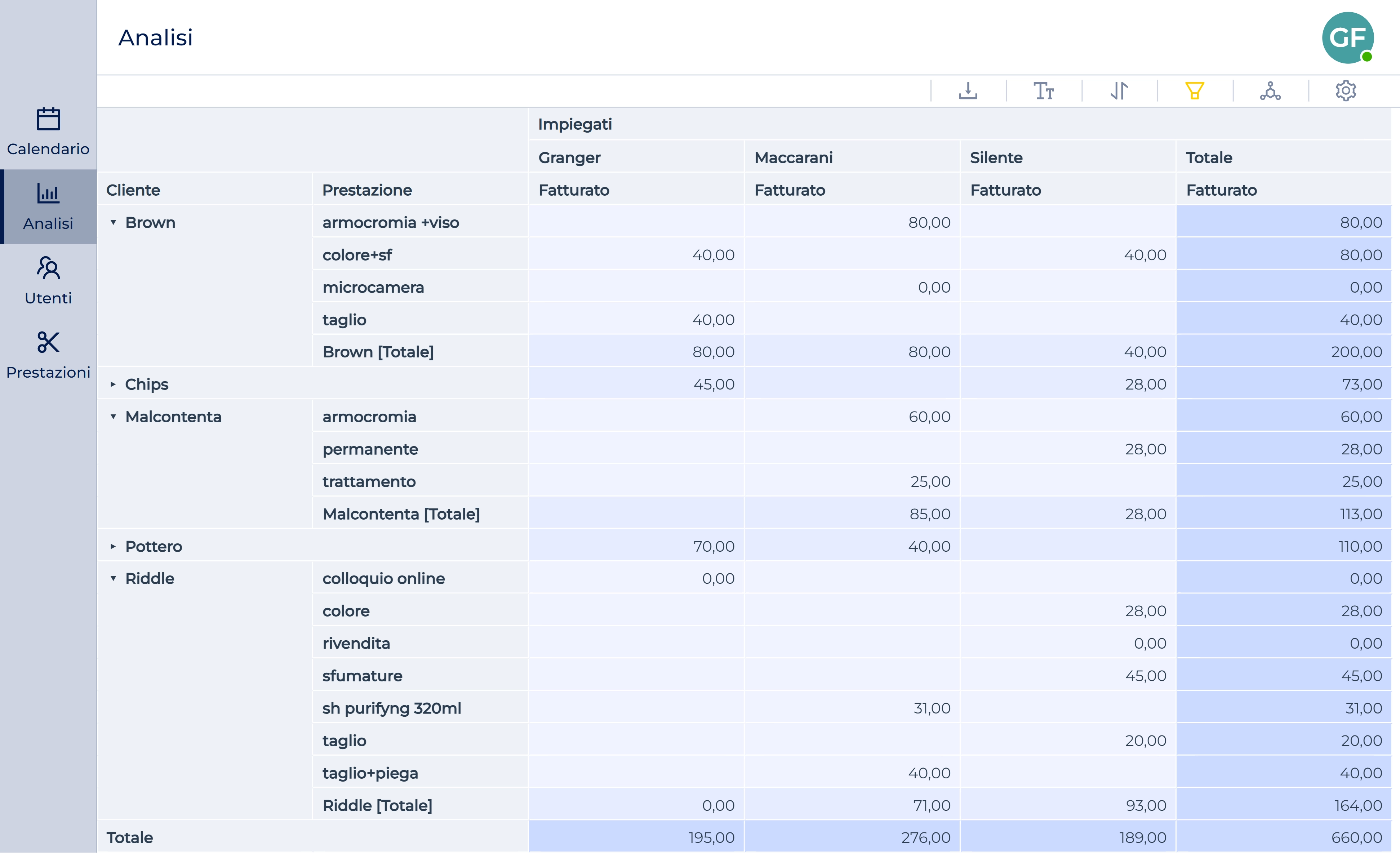Expand the Chips client row
1400x854 pixels.
coord(113,385)
